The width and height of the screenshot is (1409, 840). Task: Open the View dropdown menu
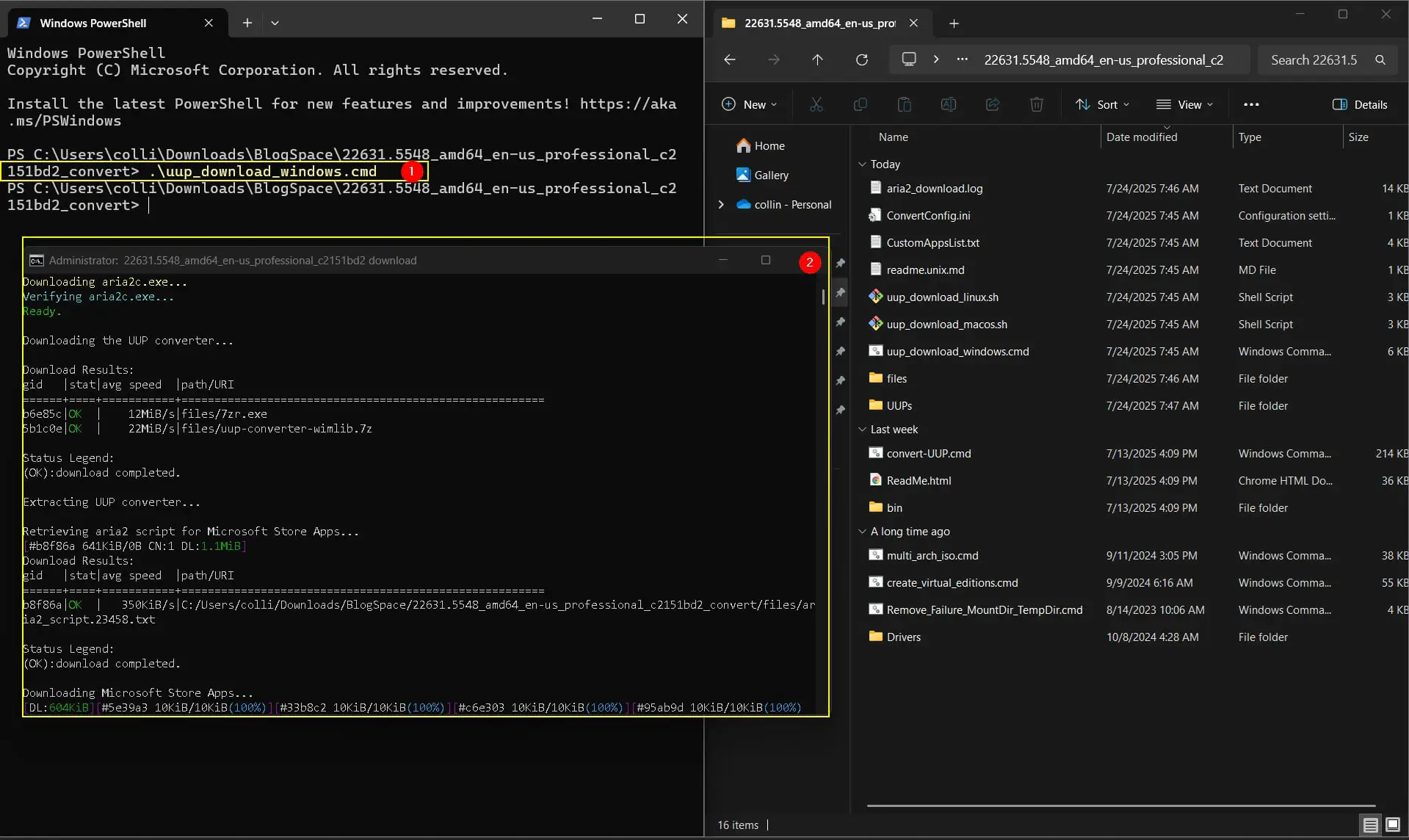[x=1184, y=104]
